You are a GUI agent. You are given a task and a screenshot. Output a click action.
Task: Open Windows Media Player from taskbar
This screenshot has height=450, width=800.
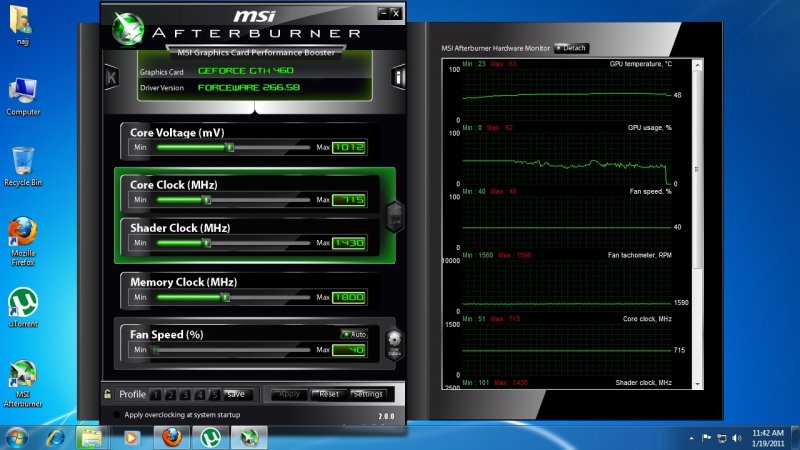[131, 438]
